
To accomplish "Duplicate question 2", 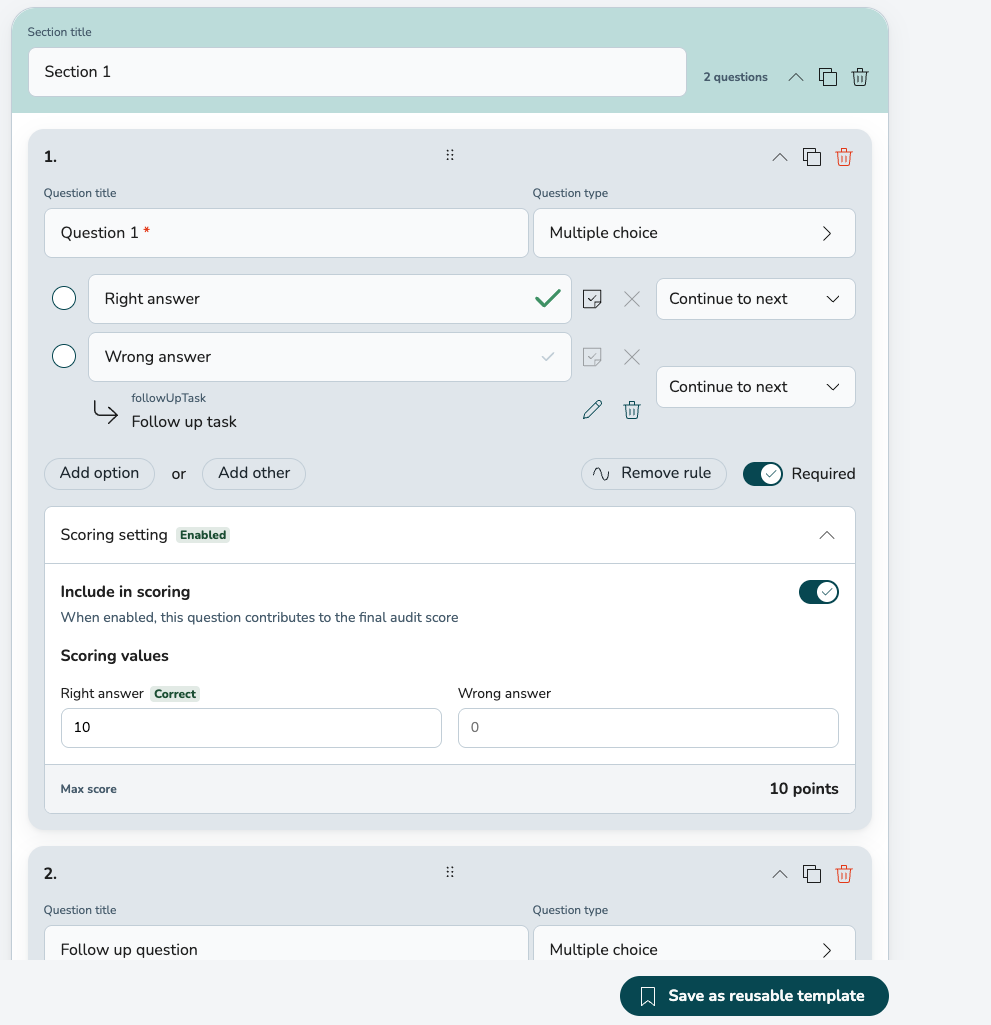I will pos(812,874).
